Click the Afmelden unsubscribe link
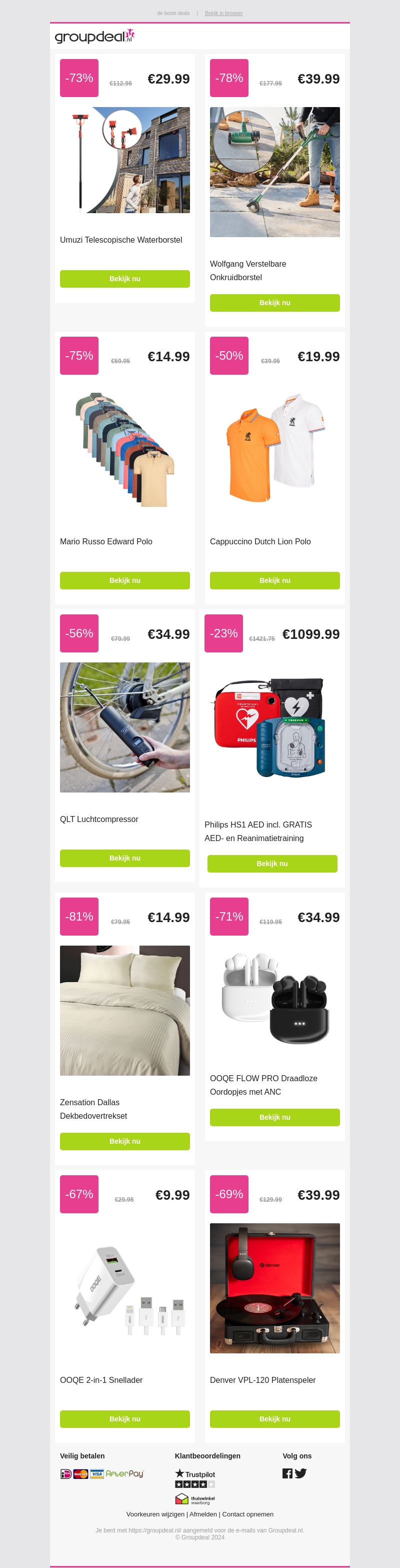 (203, 1514)
